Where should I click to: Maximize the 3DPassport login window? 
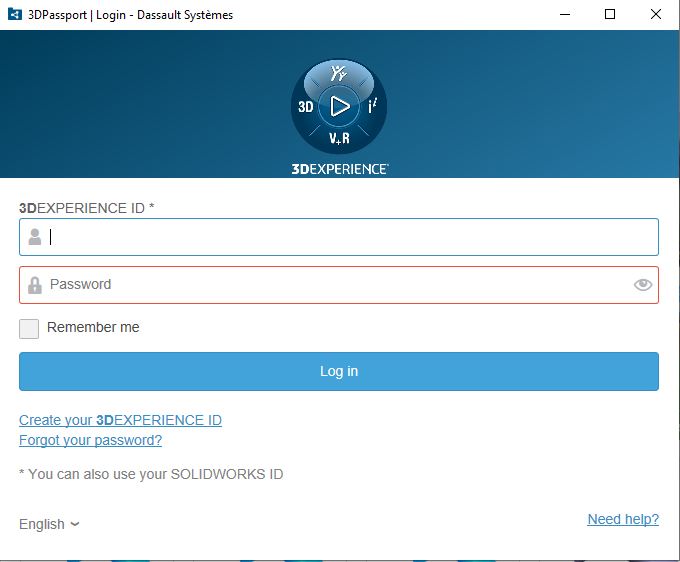coord(609,15)
